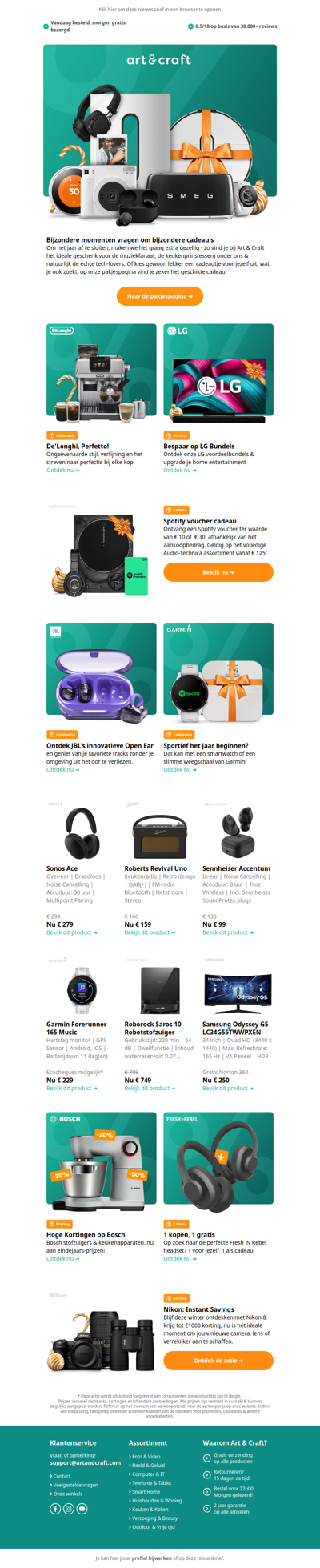Open the YouTube icon in footer

coord(82,1508)
